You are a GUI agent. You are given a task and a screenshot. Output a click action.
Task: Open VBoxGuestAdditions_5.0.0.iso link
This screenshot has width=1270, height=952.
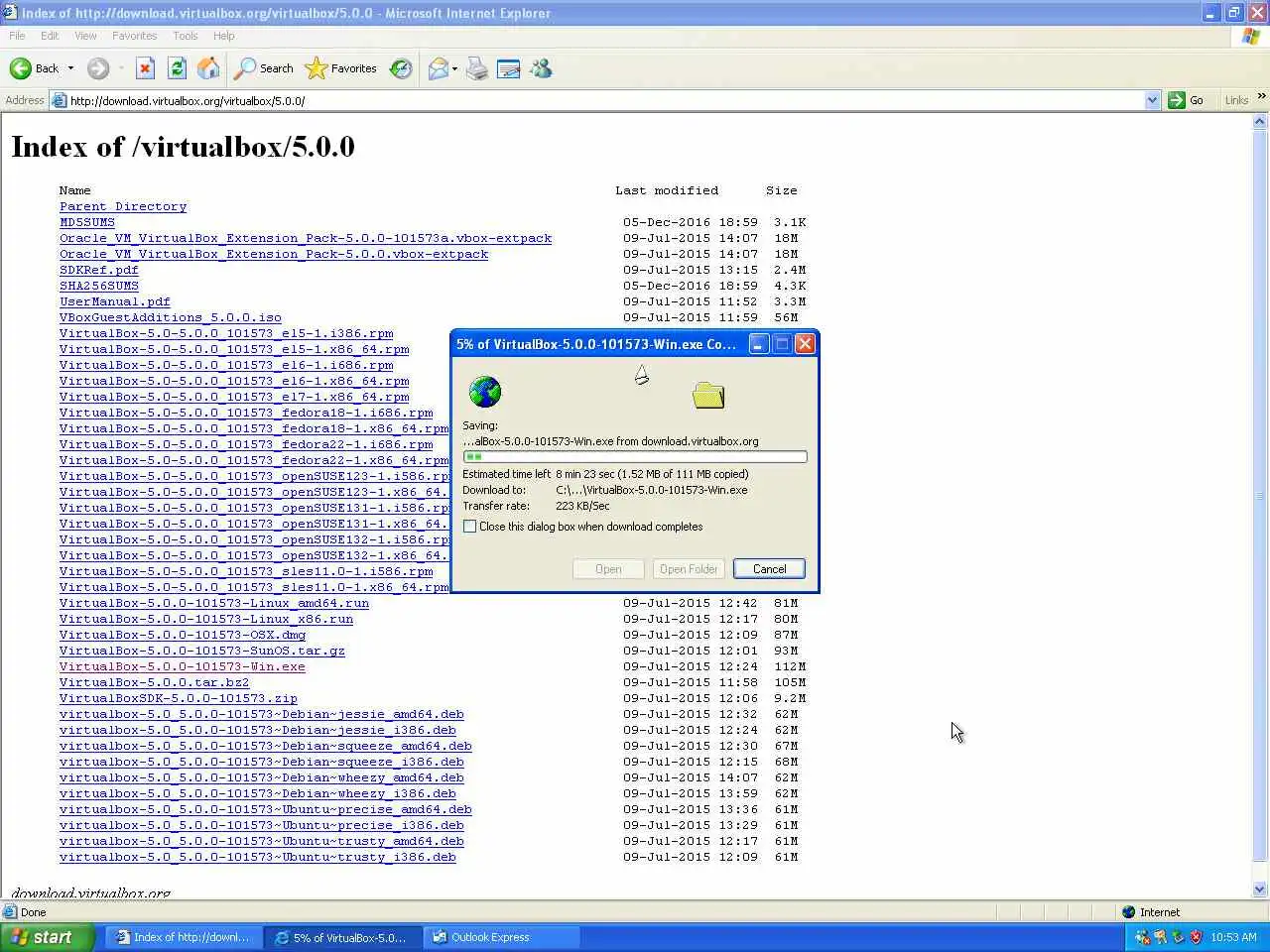(171, 317)
